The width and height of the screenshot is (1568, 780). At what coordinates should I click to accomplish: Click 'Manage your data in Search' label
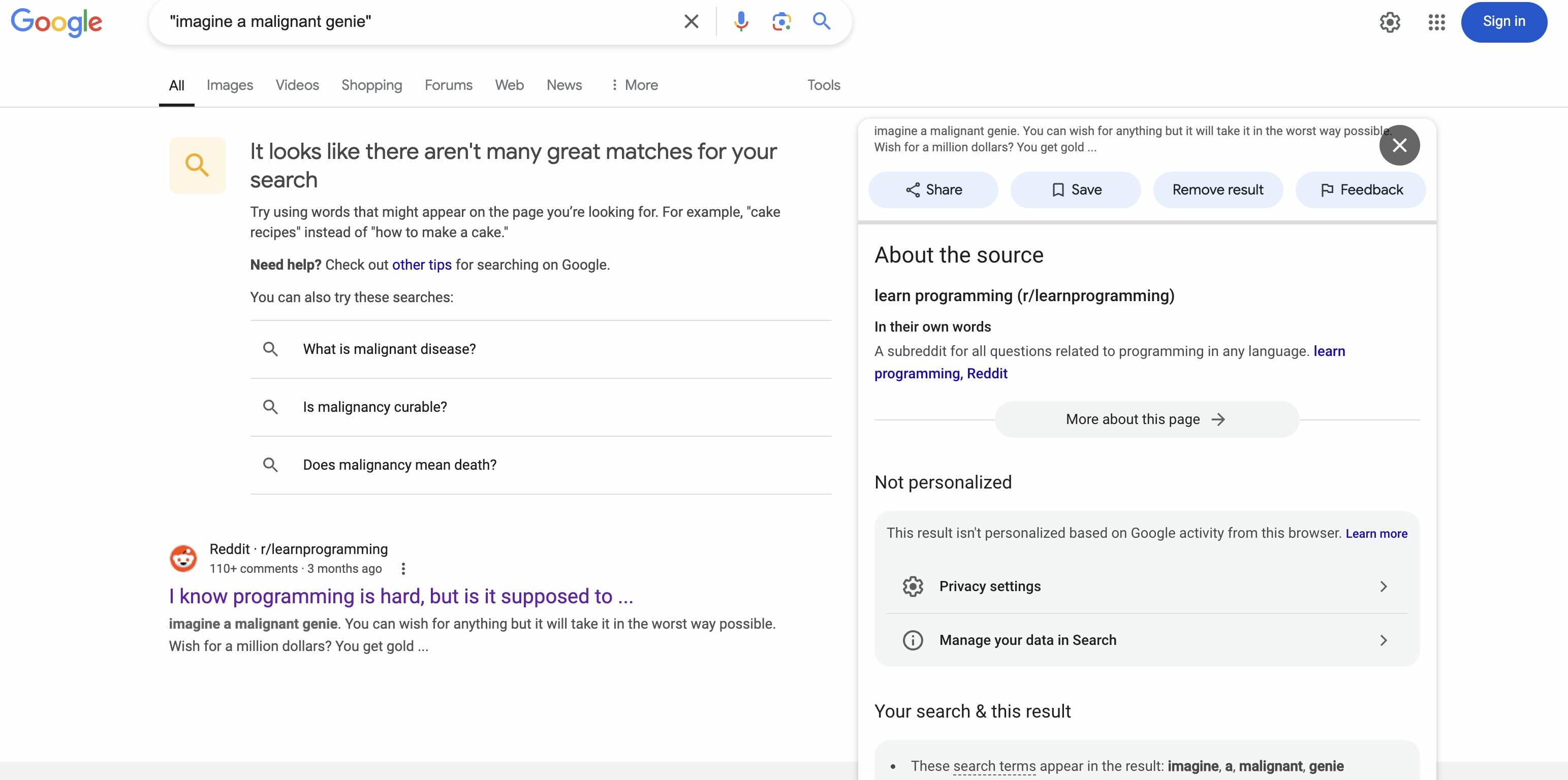1027,640
